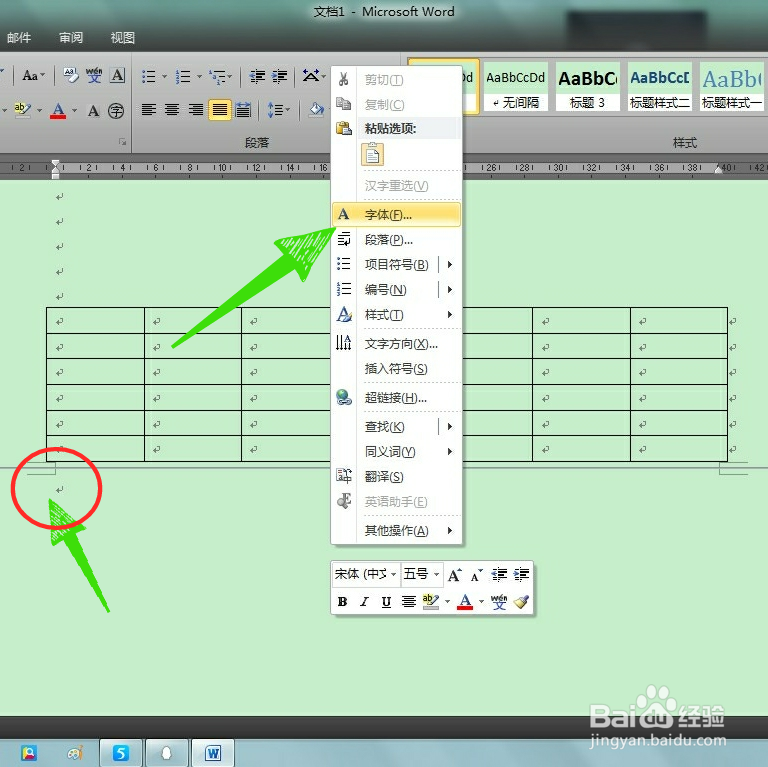
Task: Expand 项目符号(B) submenu arrow
Action: point(450,264)
